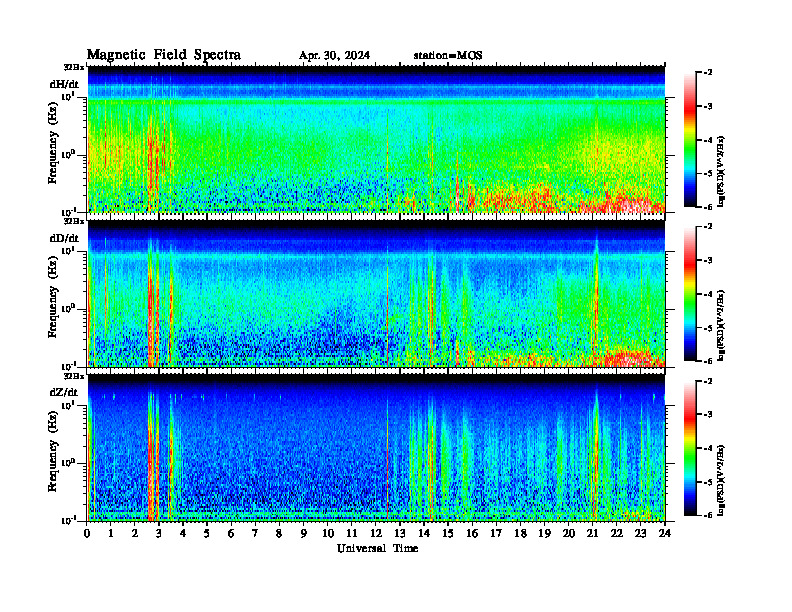Click hour tick label 5 on time axis
Image resolution: width=792 pixels, height=612 pixels.
[x=207, y=533]
